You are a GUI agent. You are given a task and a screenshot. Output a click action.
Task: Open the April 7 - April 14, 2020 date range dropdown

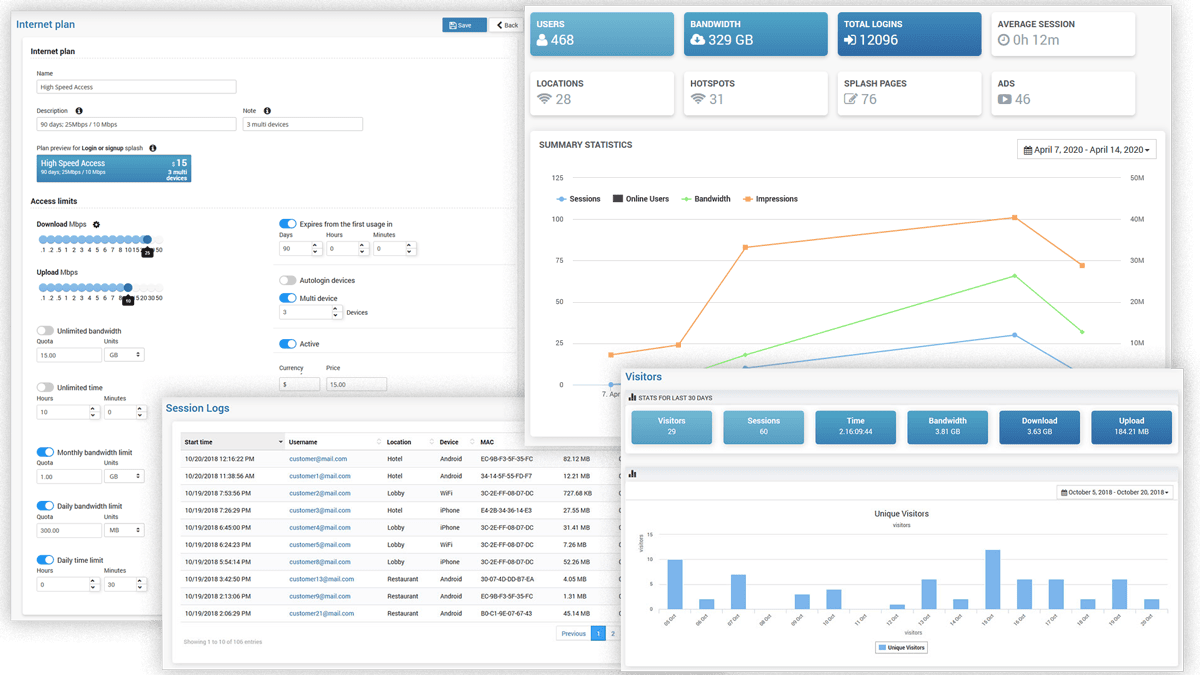[1086, 150]
